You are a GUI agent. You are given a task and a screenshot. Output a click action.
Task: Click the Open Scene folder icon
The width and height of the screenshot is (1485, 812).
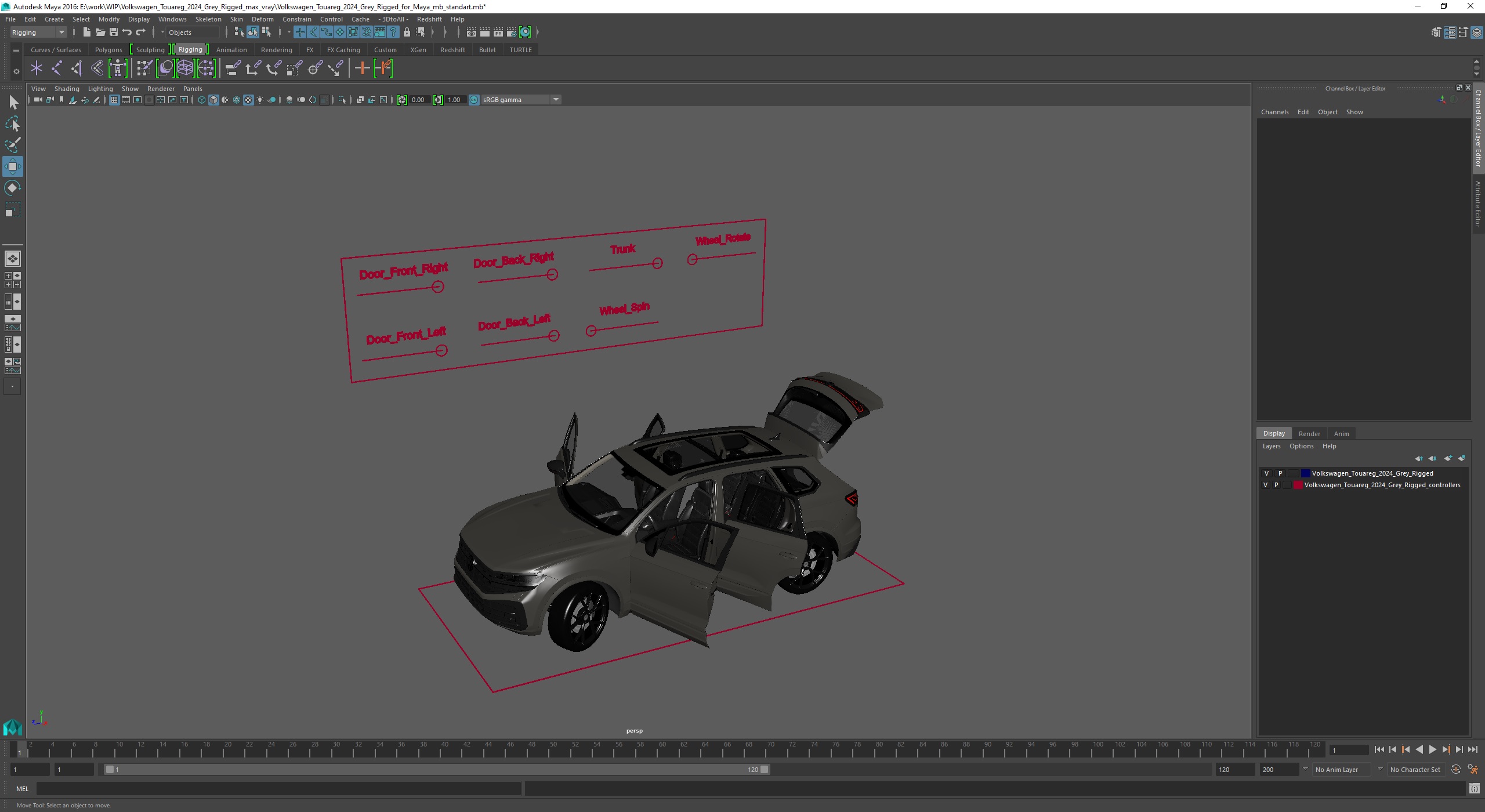[100, 32]
